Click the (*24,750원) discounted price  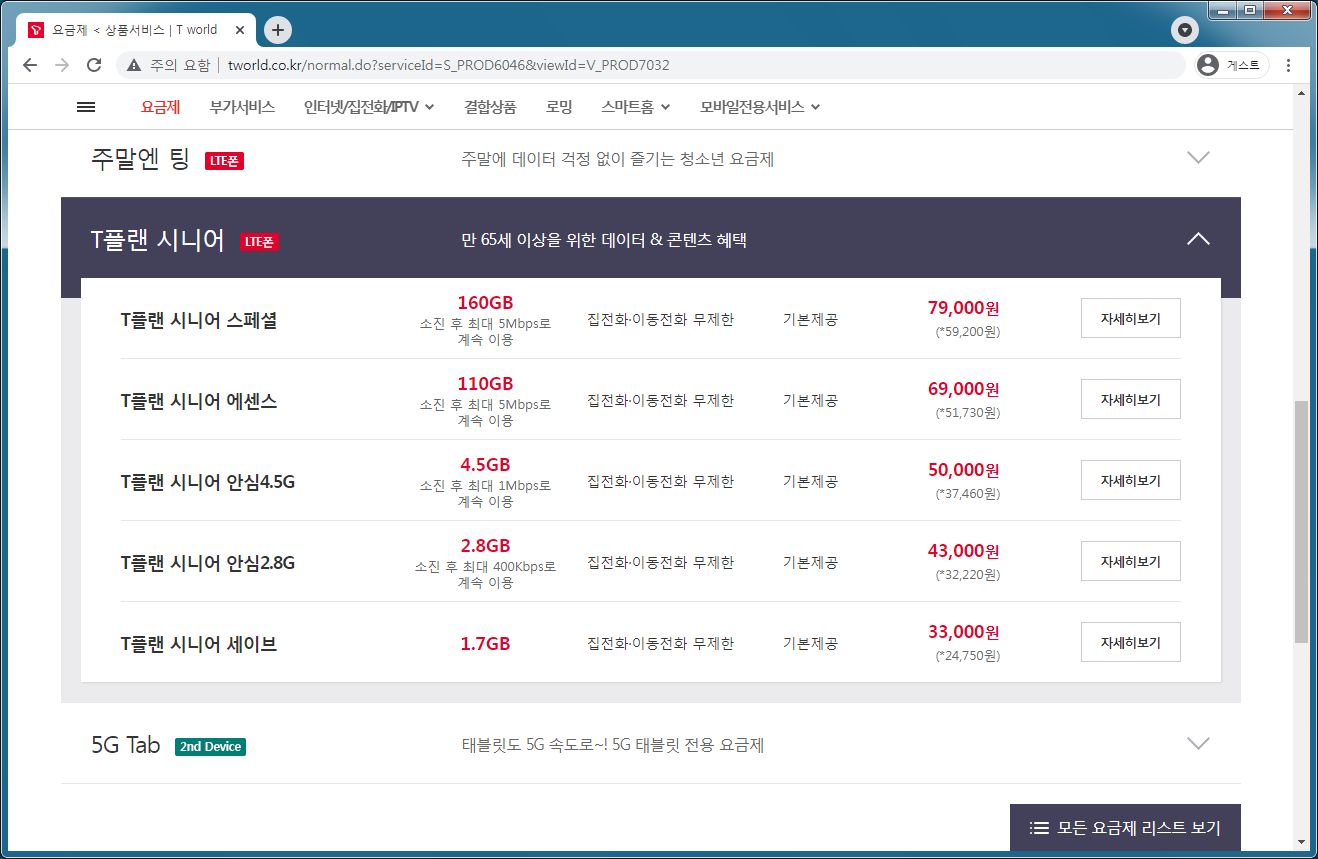click(x=967, y=656)
